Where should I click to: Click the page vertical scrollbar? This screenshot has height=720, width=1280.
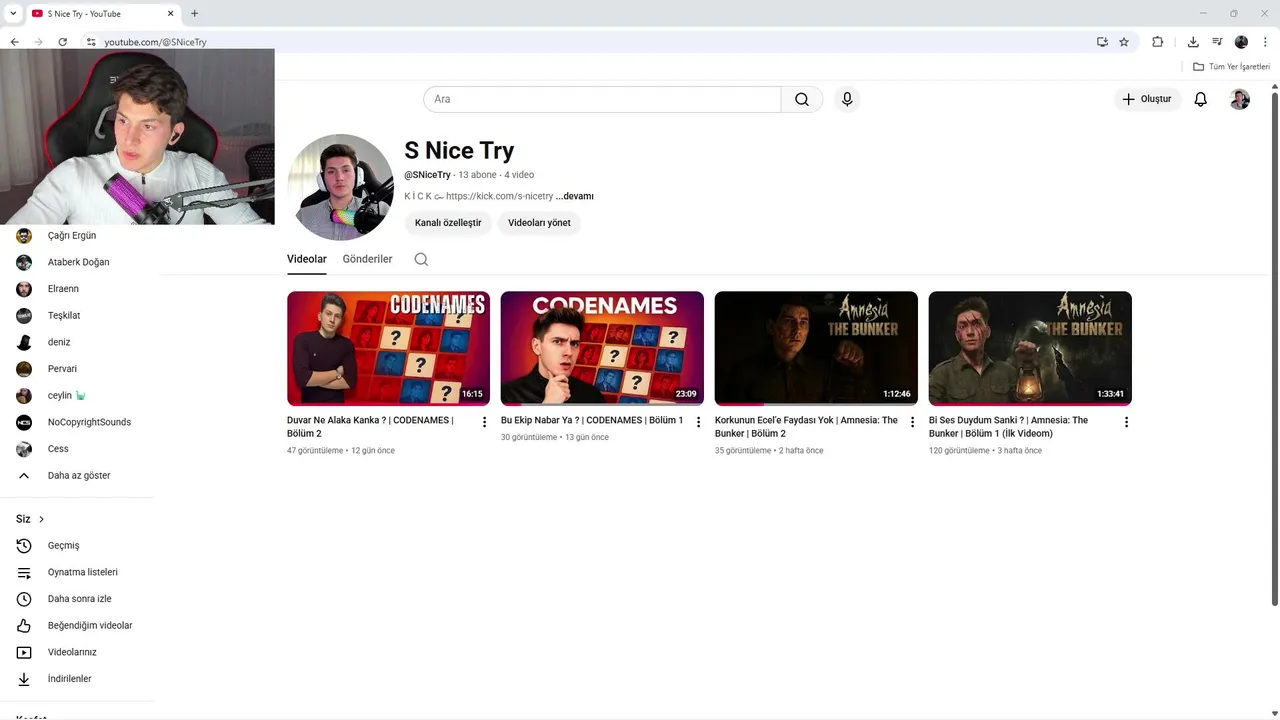coord(1274,348)
